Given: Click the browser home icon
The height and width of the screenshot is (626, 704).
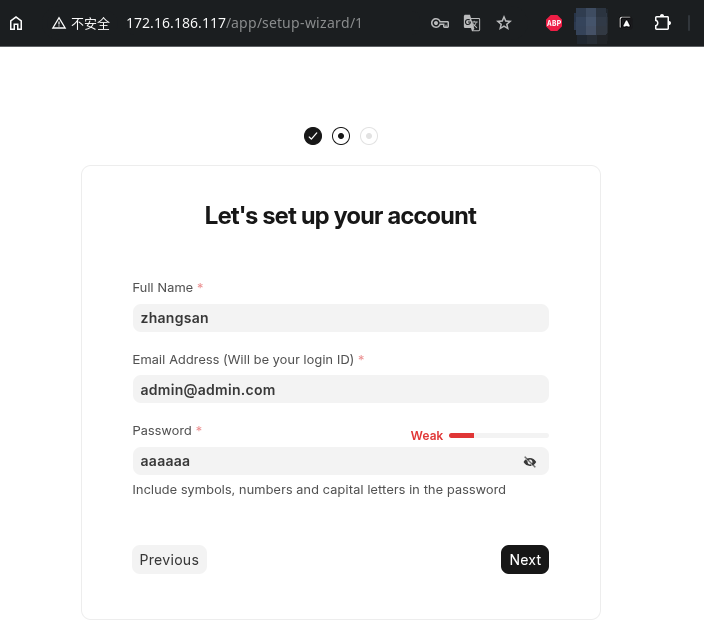Looking at the screenshot, I should 16,23.
